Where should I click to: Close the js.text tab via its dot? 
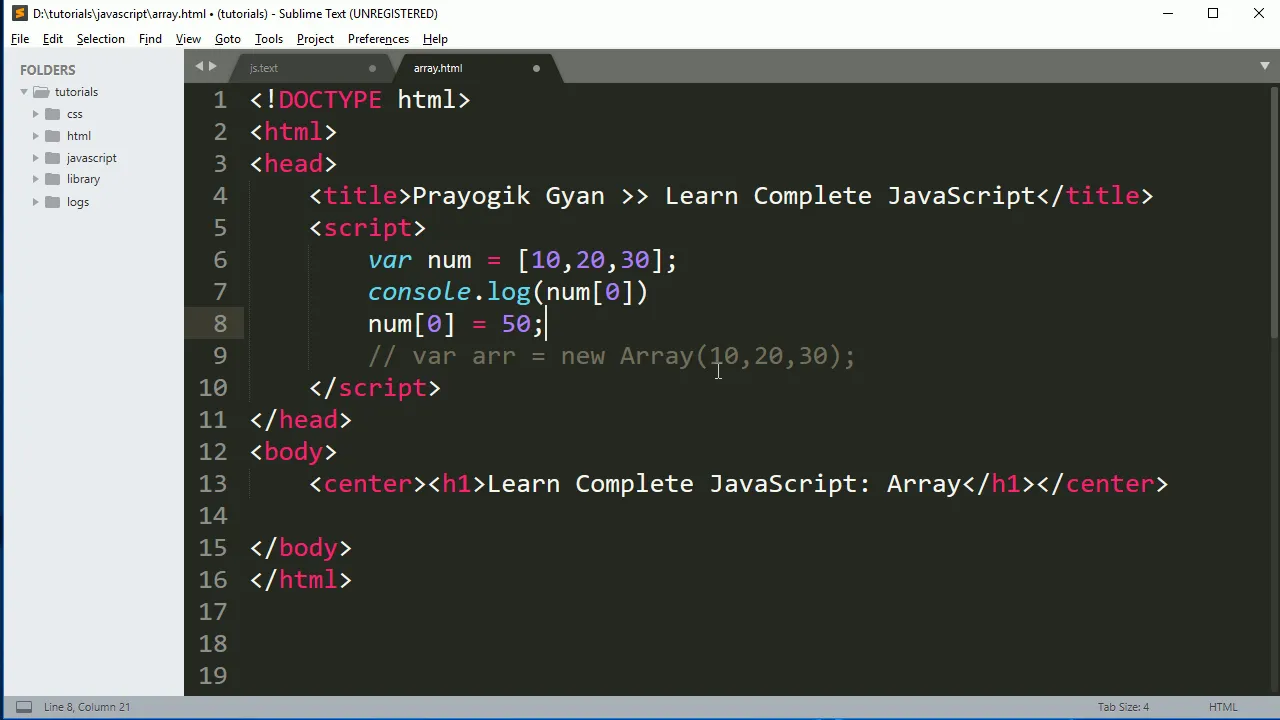(372, 68)
